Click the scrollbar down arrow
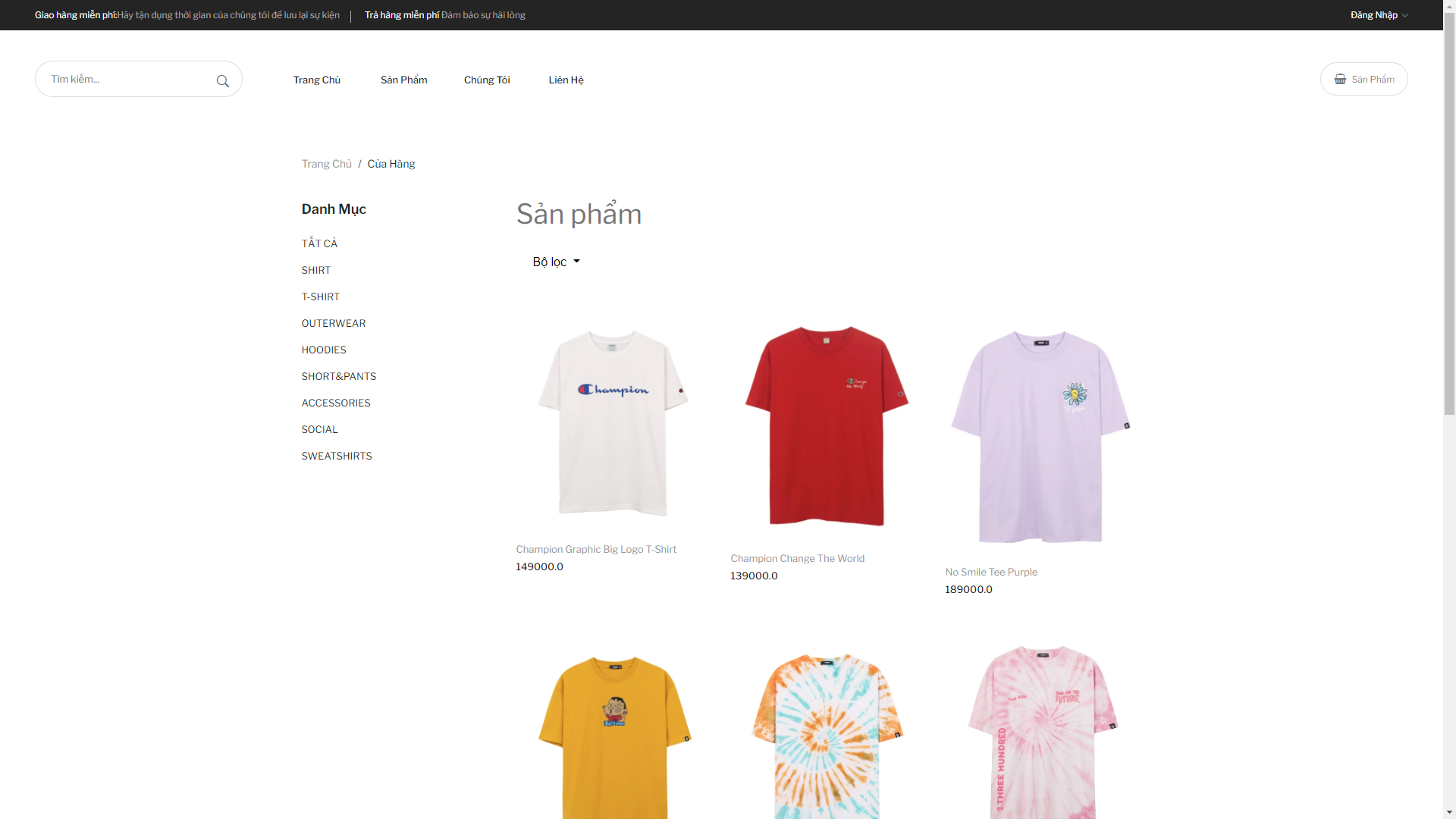This screenshot has height=819, width=1456. click(x=1449, y=812)
